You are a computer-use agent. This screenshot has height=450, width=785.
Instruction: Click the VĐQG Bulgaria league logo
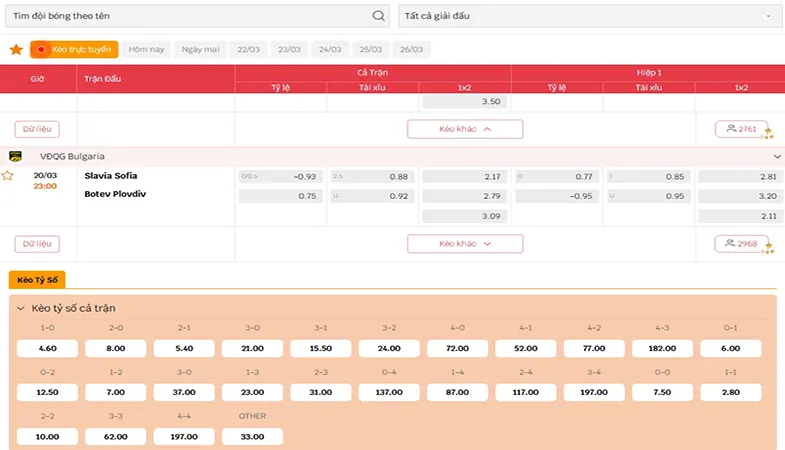pyautogui.click(x=16, y=156)
